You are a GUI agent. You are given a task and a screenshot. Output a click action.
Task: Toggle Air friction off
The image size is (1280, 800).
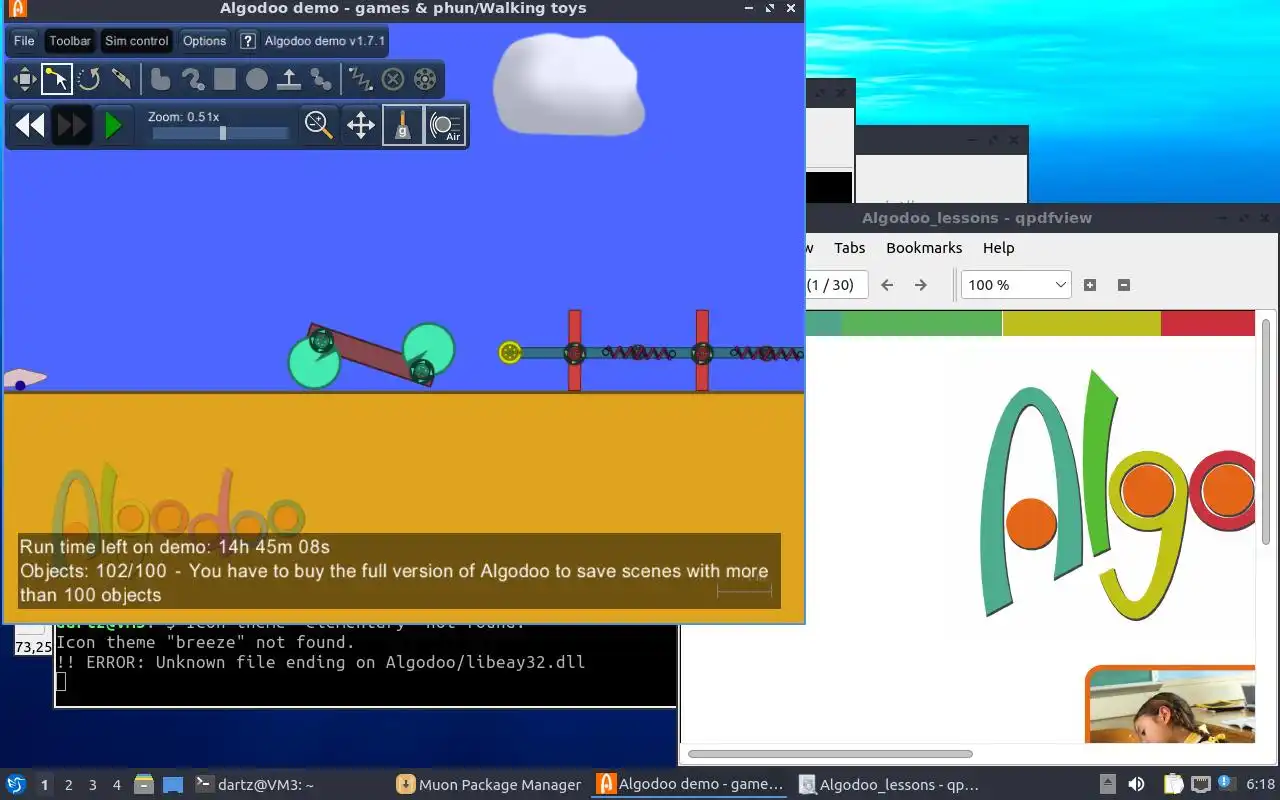click(x=445, y=125)
